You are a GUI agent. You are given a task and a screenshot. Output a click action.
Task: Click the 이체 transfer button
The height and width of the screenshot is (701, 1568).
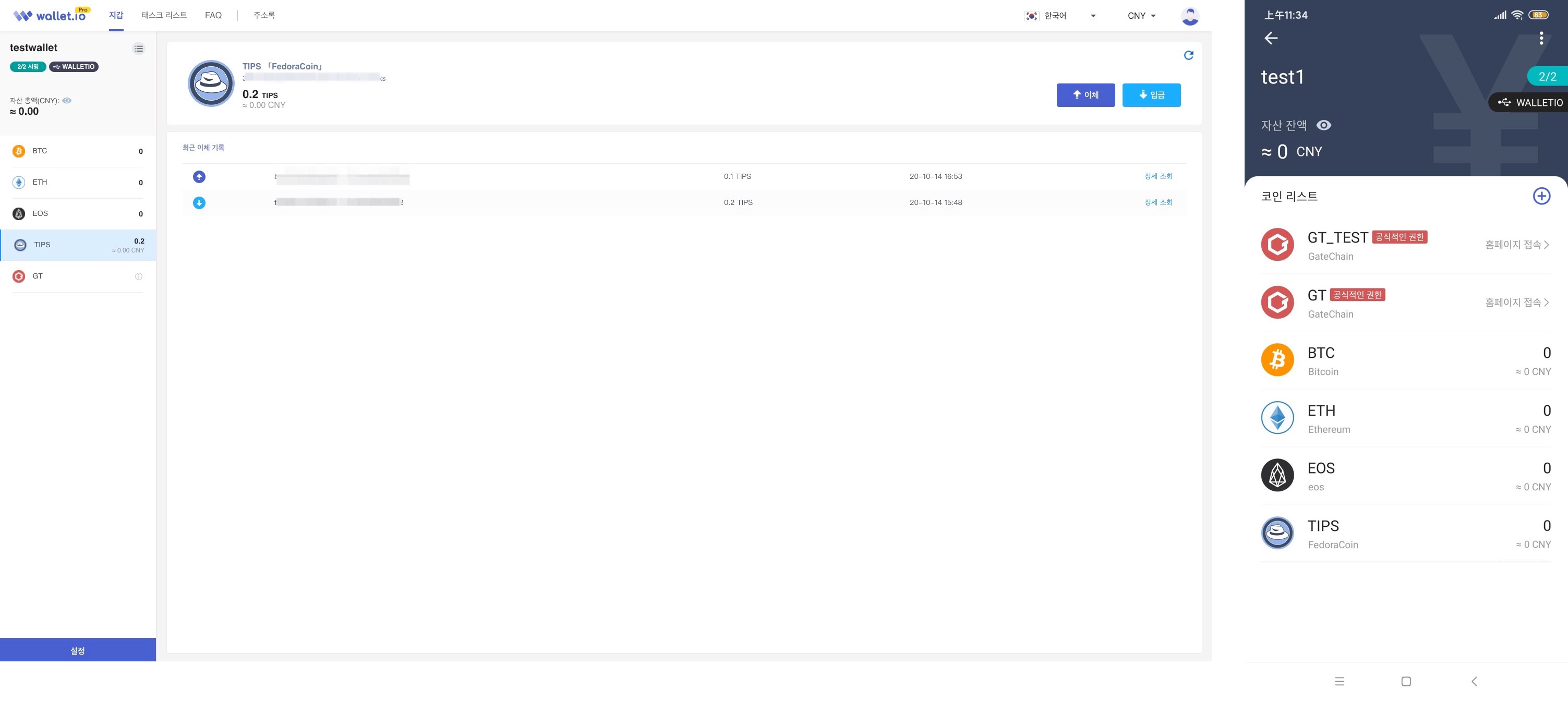(1085, 95)
